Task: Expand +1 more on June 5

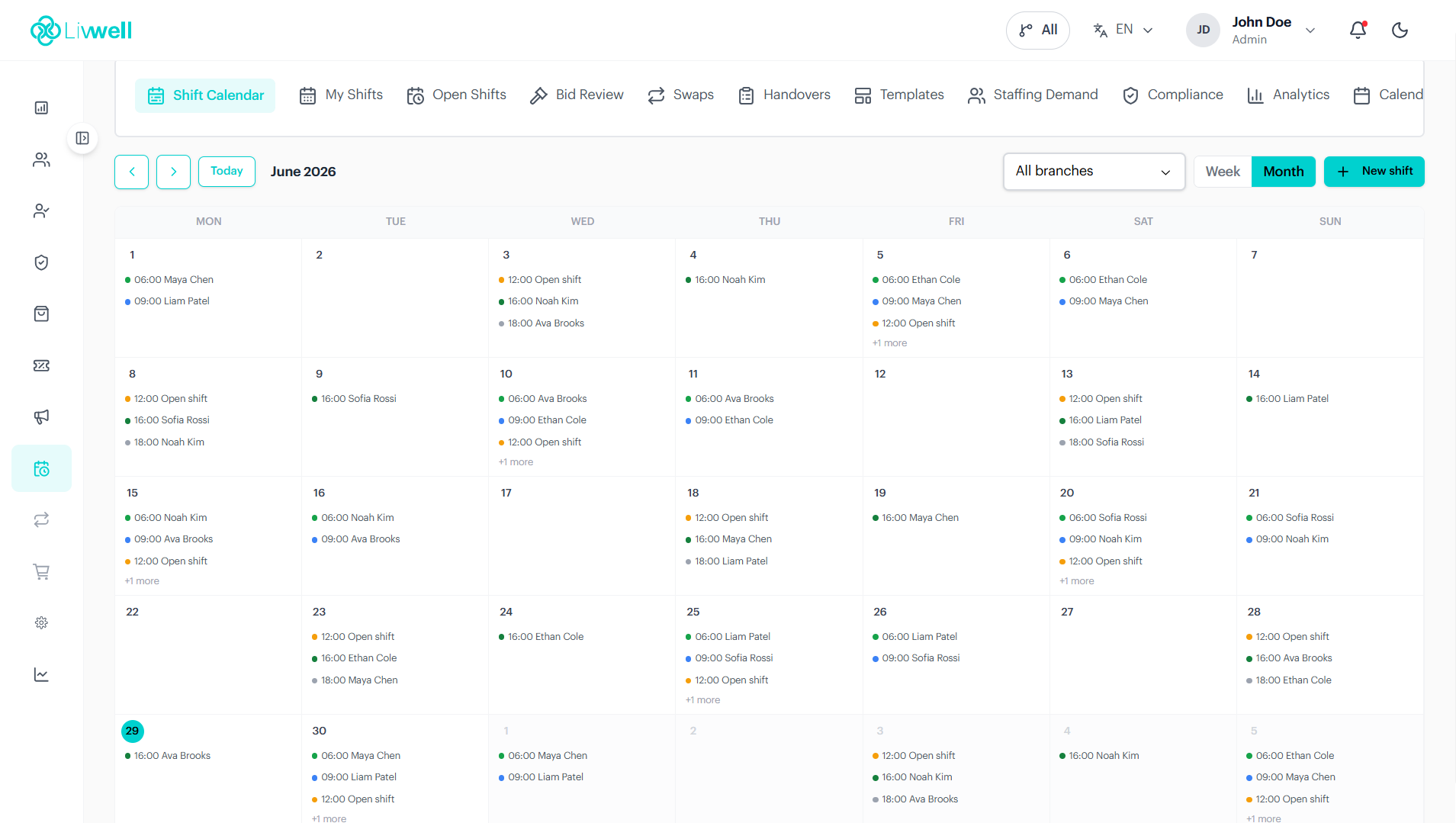Action: (889, 343)
